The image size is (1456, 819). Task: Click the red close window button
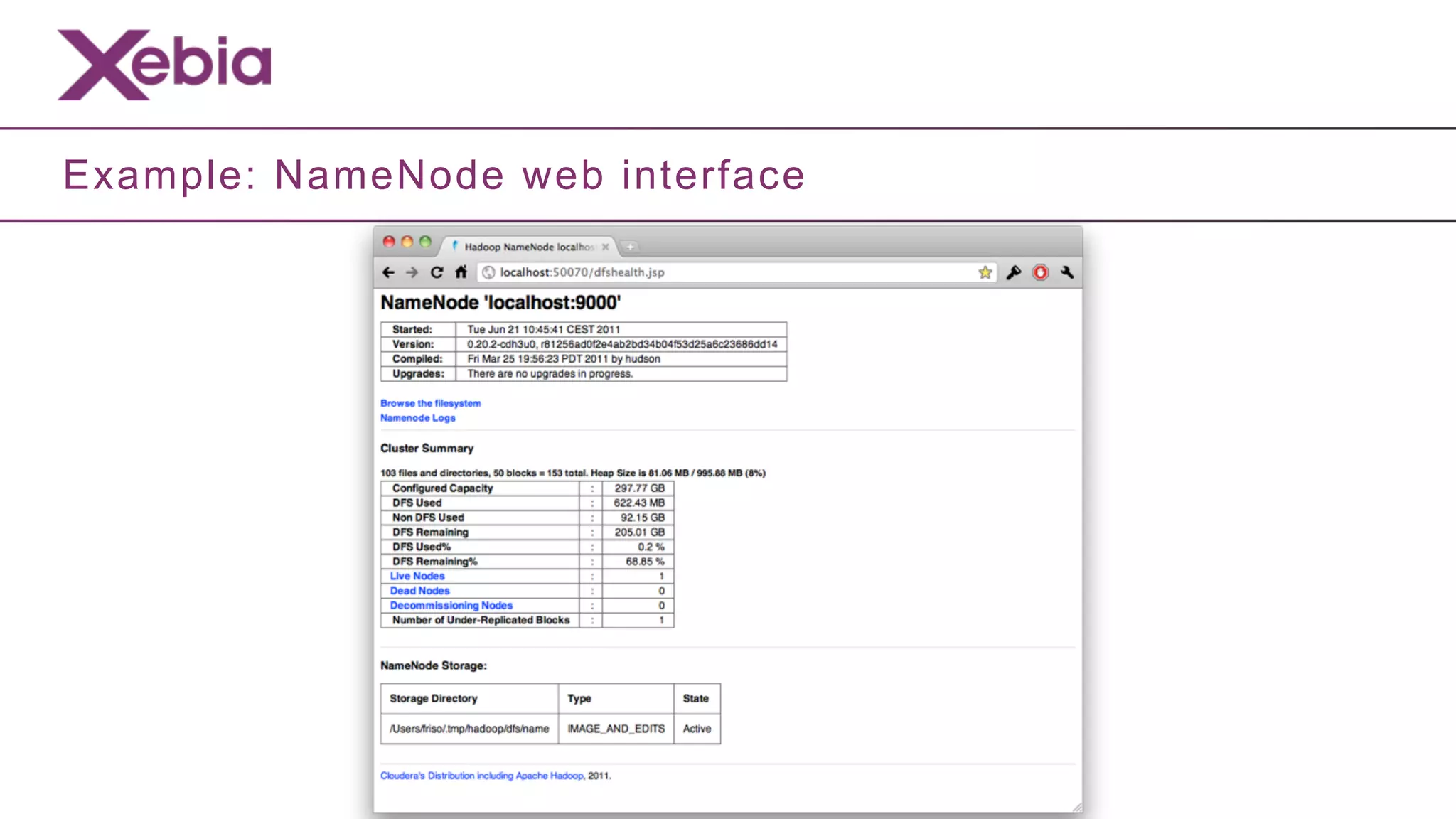pos(389,242)
